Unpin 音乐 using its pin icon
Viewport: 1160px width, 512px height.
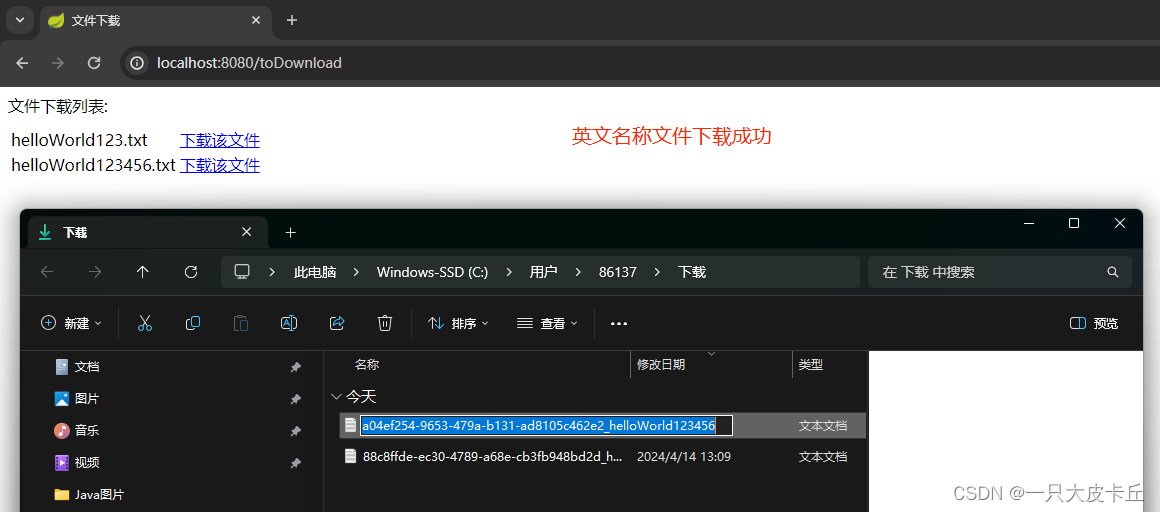(295, 431)
